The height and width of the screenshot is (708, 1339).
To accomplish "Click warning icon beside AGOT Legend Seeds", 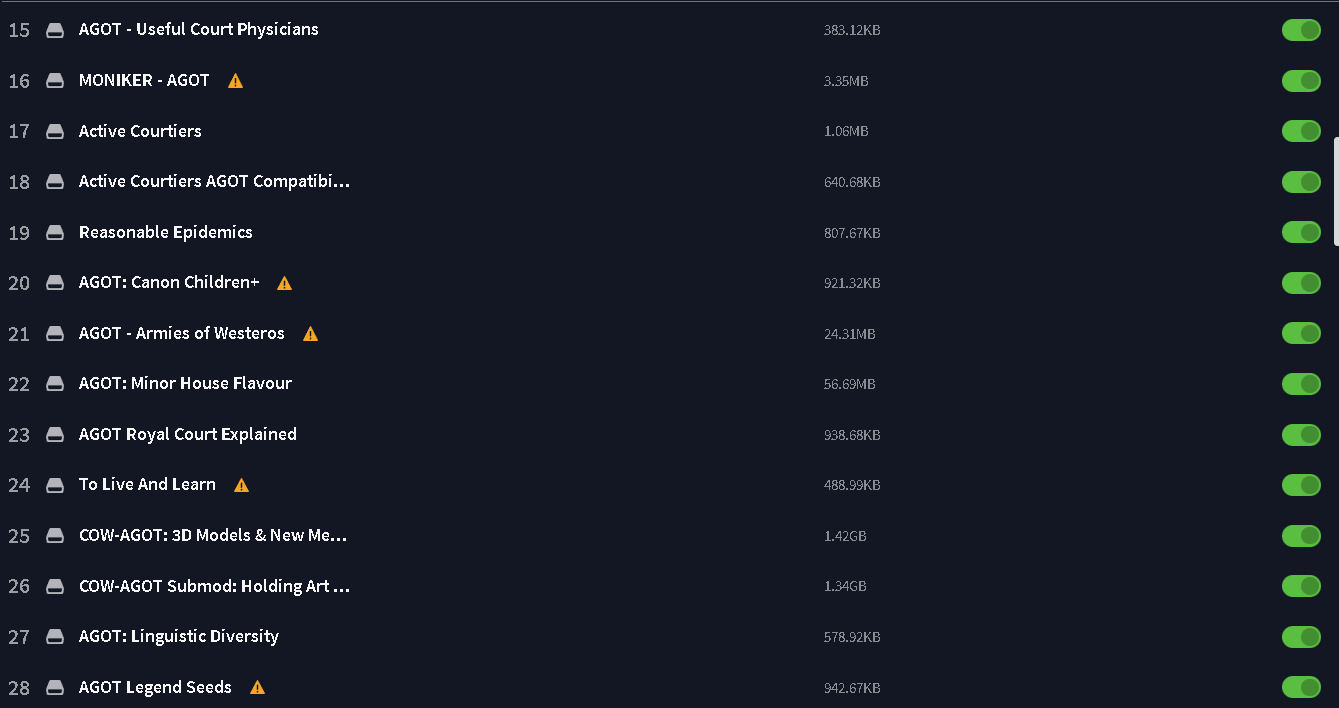I will coord(257,688).
